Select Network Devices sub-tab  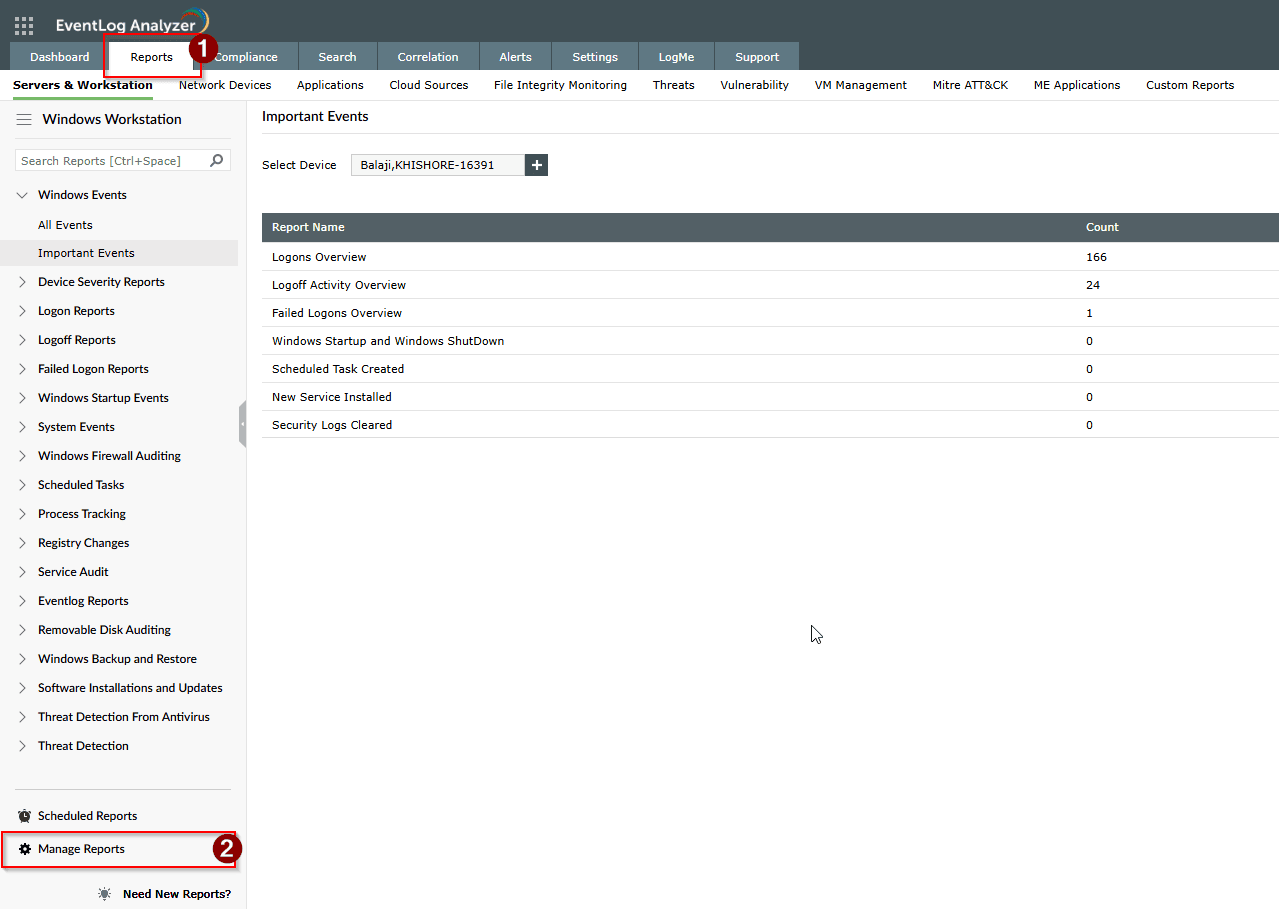click(x=225, y=85)
